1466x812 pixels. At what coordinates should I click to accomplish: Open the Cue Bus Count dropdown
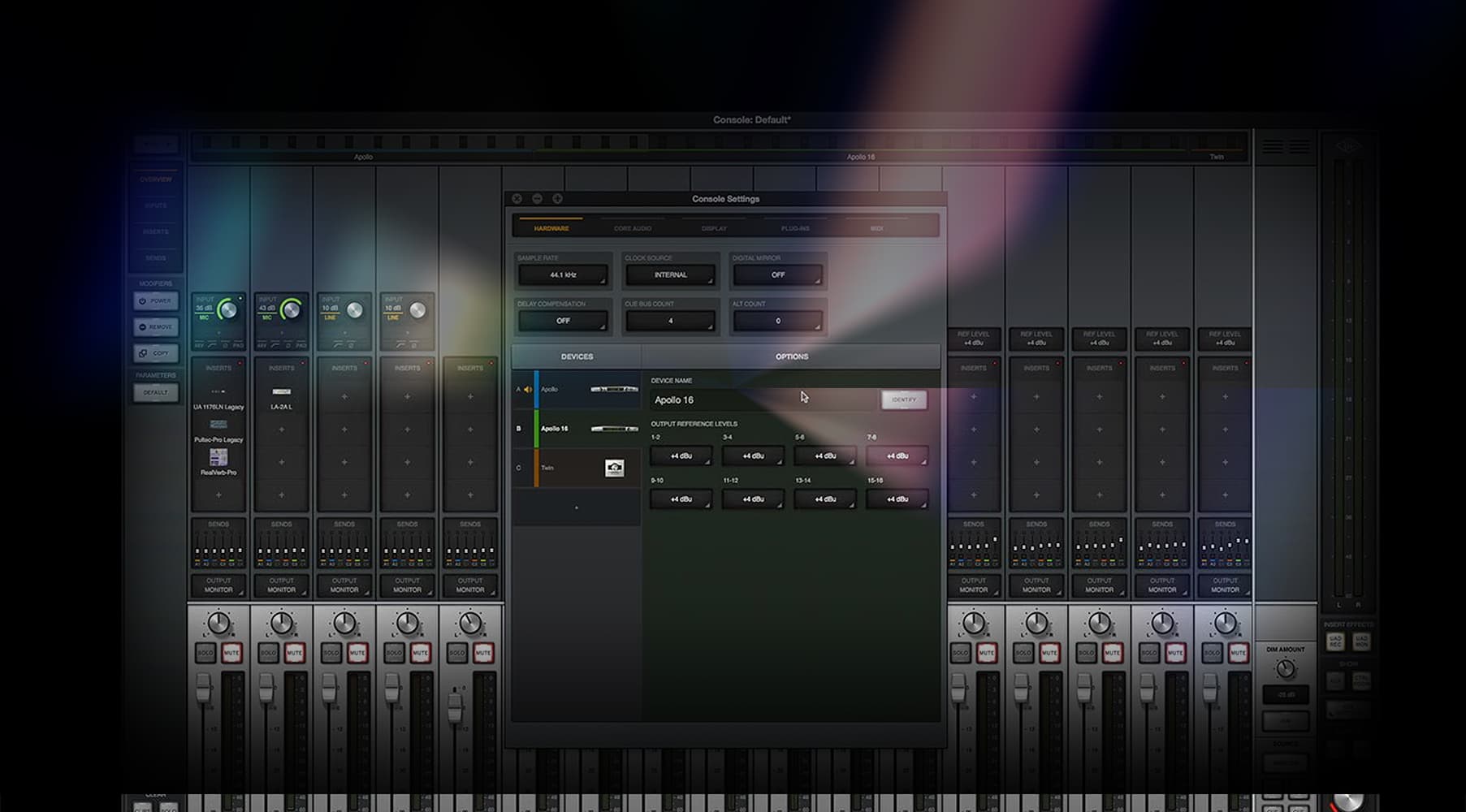coord(670,321)
